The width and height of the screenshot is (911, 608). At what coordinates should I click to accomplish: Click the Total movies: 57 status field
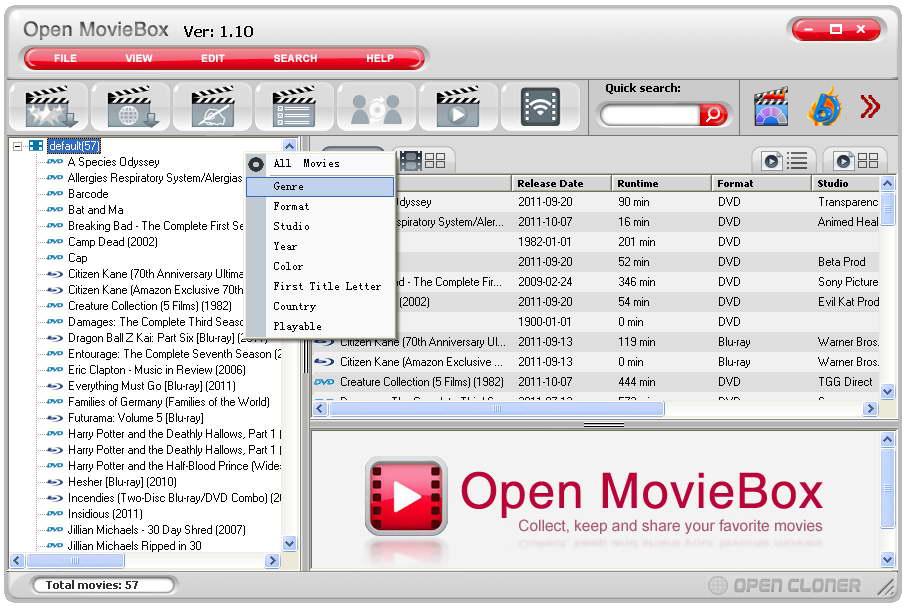[x=102, y=585]
